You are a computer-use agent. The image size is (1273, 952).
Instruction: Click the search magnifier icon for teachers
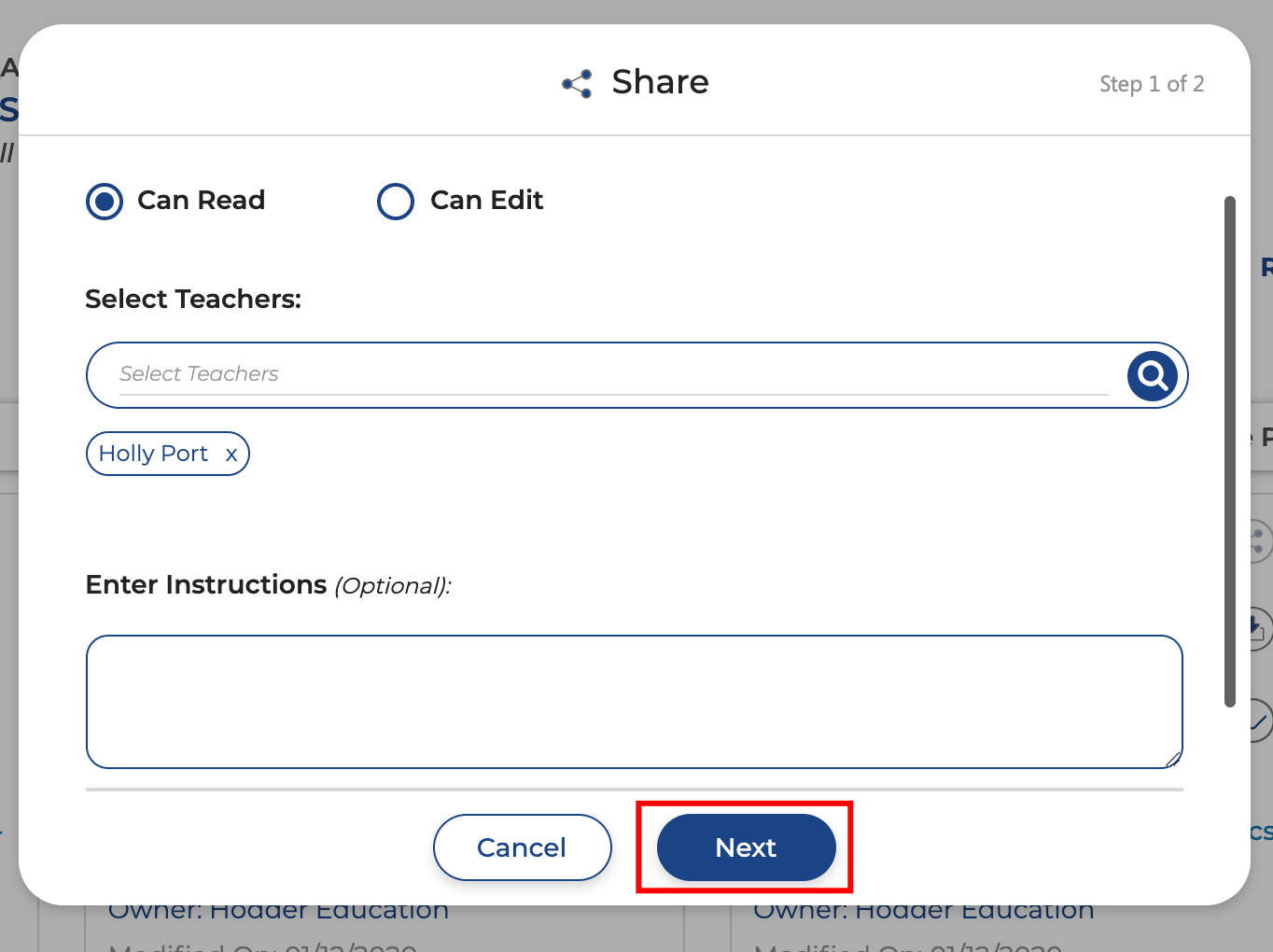tap(1152, 376)
